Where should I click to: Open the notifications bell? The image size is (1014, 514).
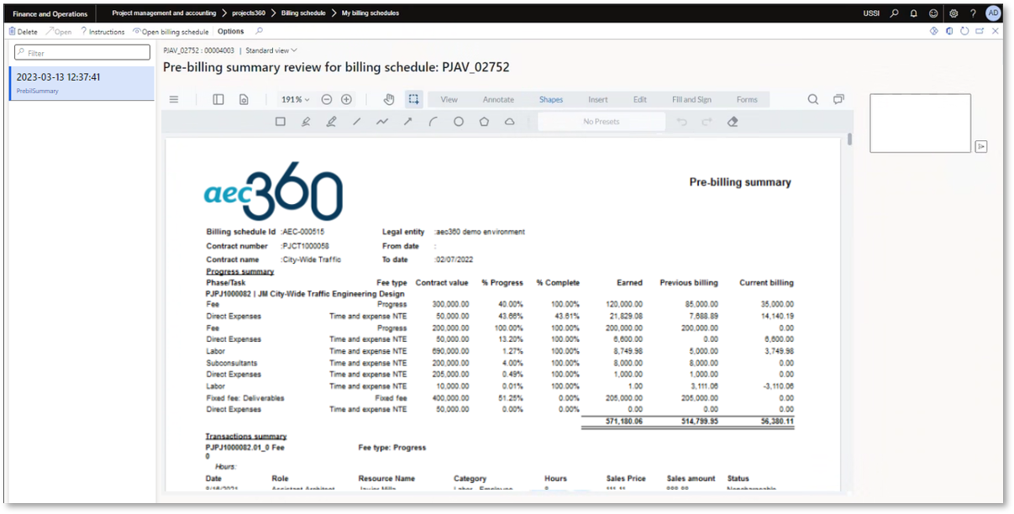click(913, 13)
